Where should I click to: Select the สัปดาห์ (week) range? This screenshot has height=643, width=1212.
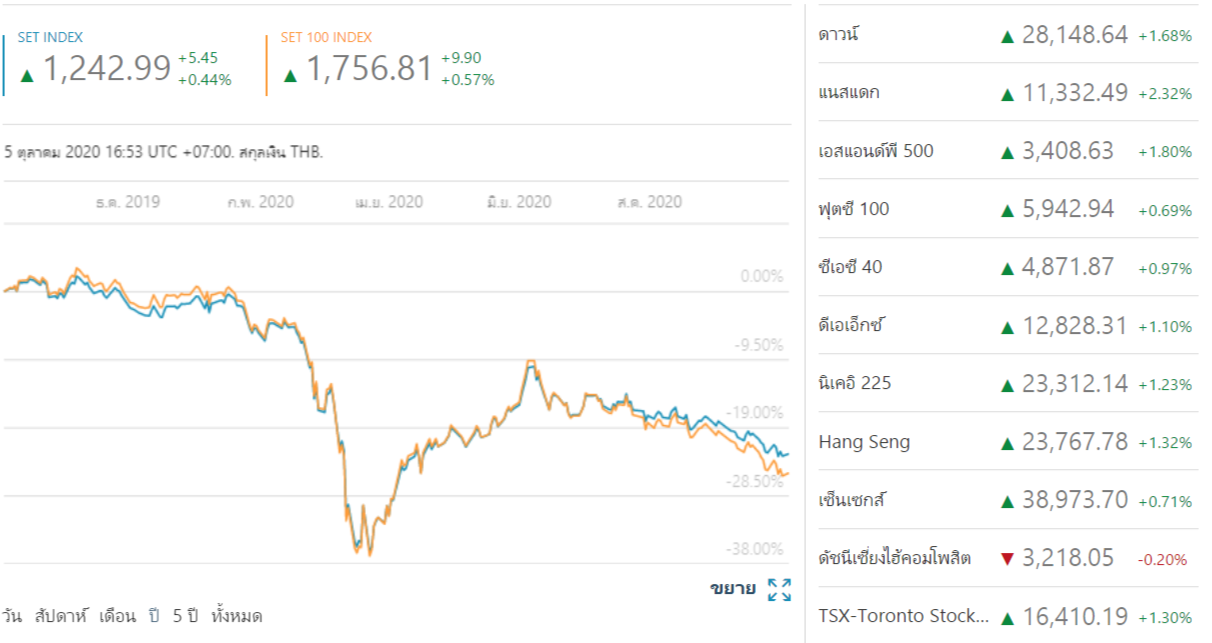[60, 616]
